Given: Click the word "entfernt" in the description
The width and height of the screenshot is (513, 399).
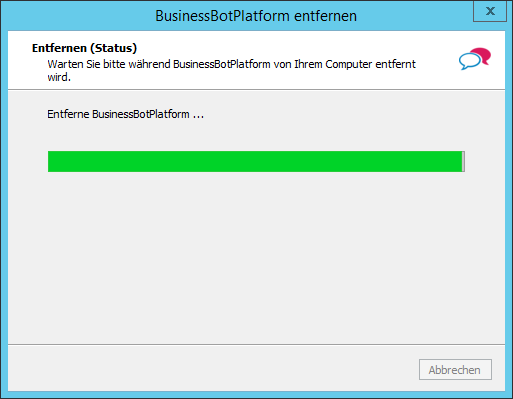Looking at the screenshot, I should (x=395, y=64).
